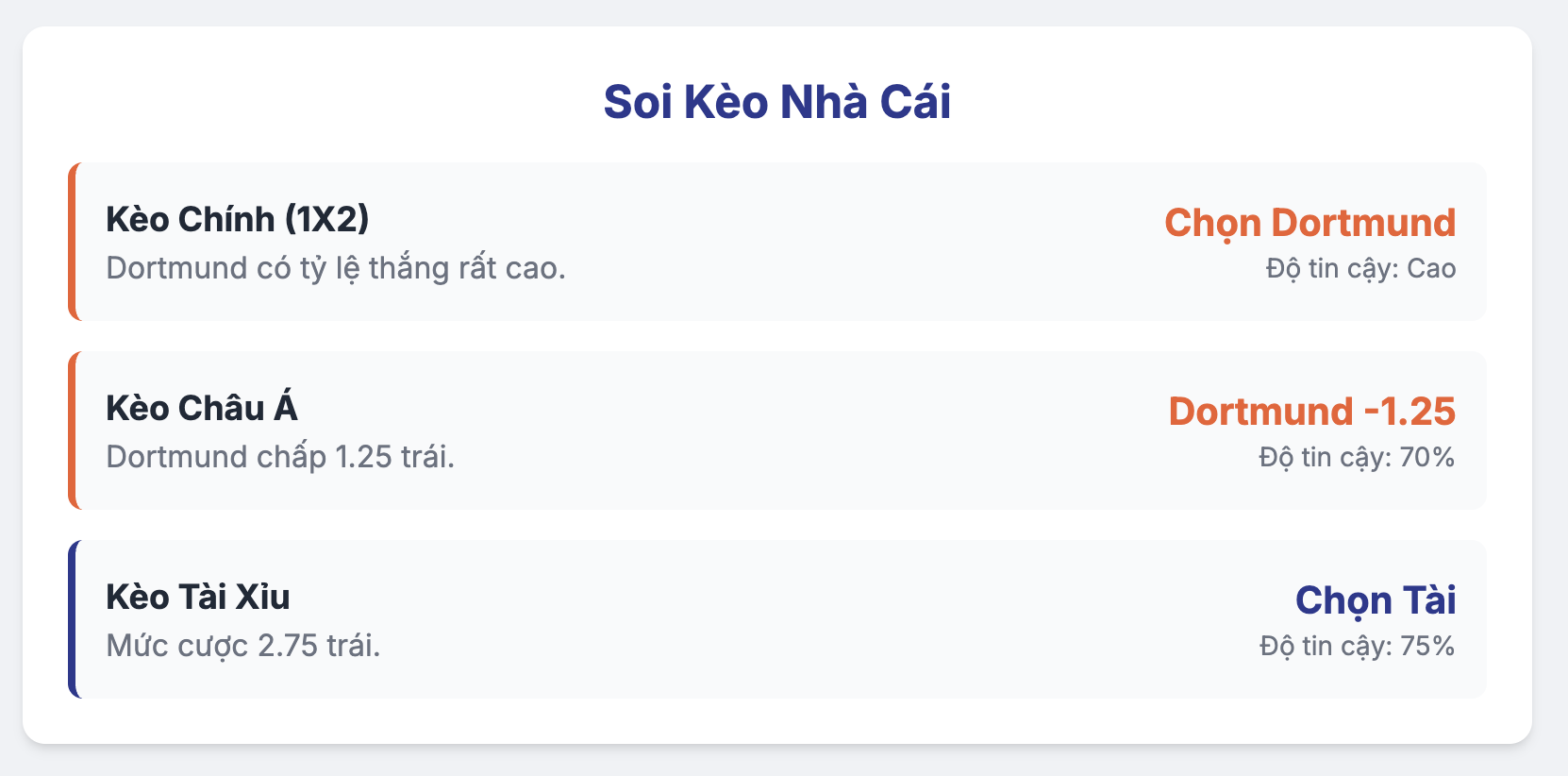
Task: Click the Độ tin cậy: 75% label
Action: 1357,647
